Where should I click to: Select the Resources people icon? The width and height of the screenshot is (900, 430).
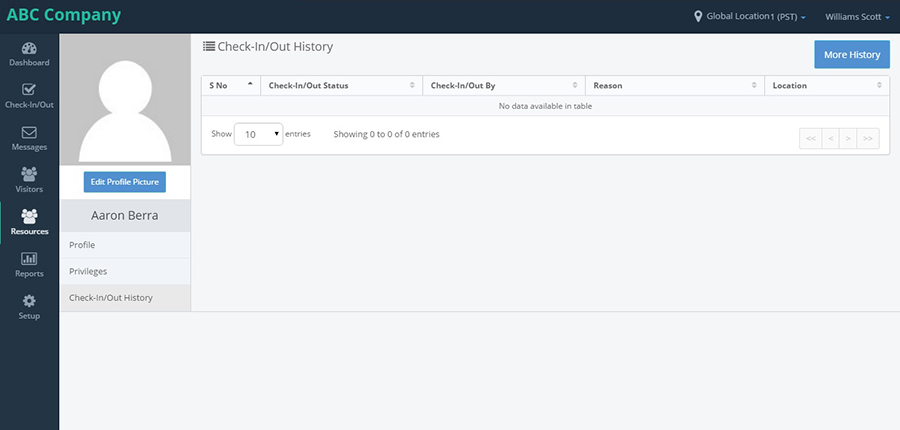[x=29, y=216]
